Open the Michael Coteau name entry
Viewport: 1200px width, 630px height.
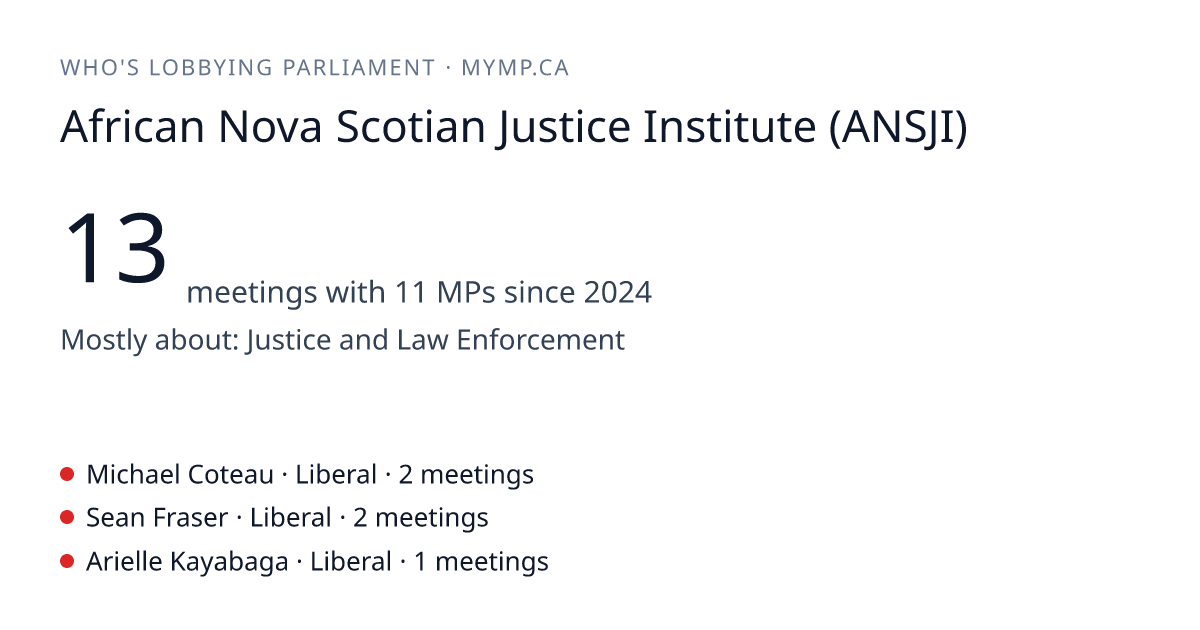coord(180,474)
